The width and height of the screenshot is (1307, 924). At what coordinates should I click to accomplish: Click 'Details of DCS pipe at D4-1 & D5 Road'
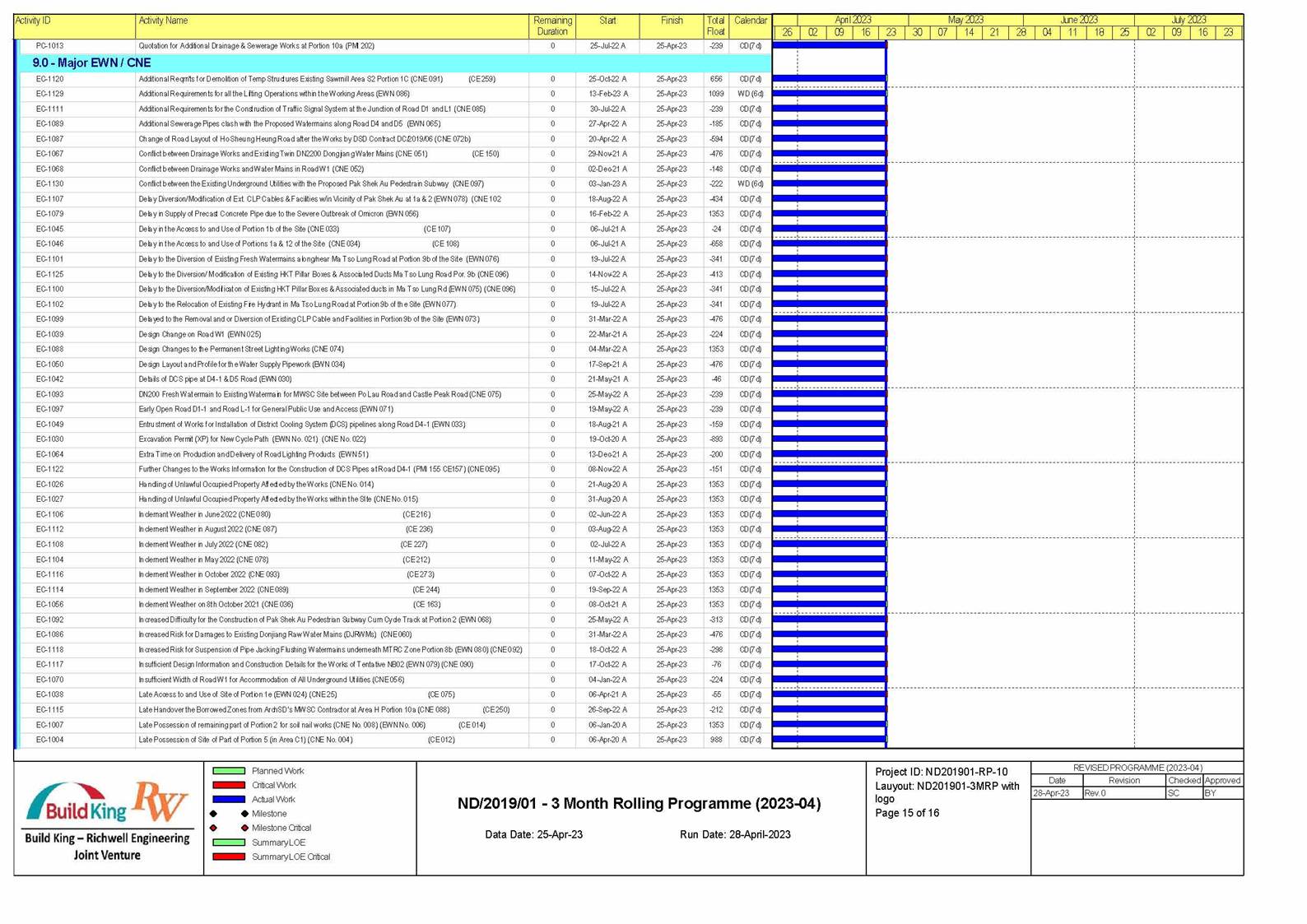pos(215,379)
